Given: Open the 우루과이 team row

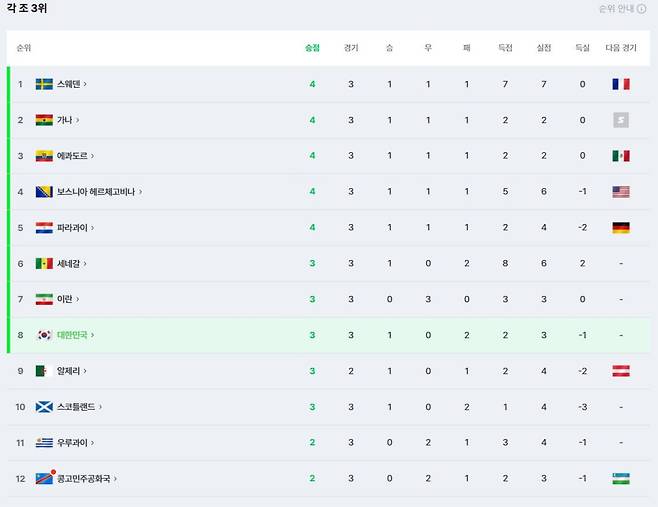Looking at the screenshot, I should click(x=329, y=443).
